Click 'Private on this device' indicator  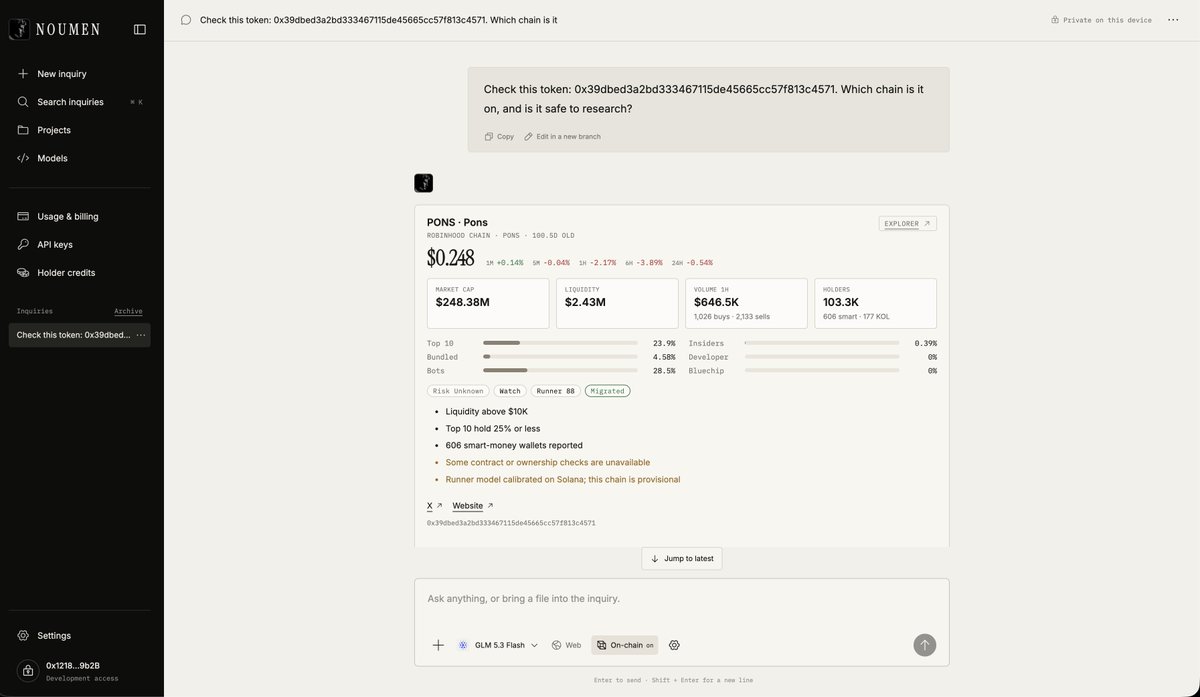point(1101,20)
